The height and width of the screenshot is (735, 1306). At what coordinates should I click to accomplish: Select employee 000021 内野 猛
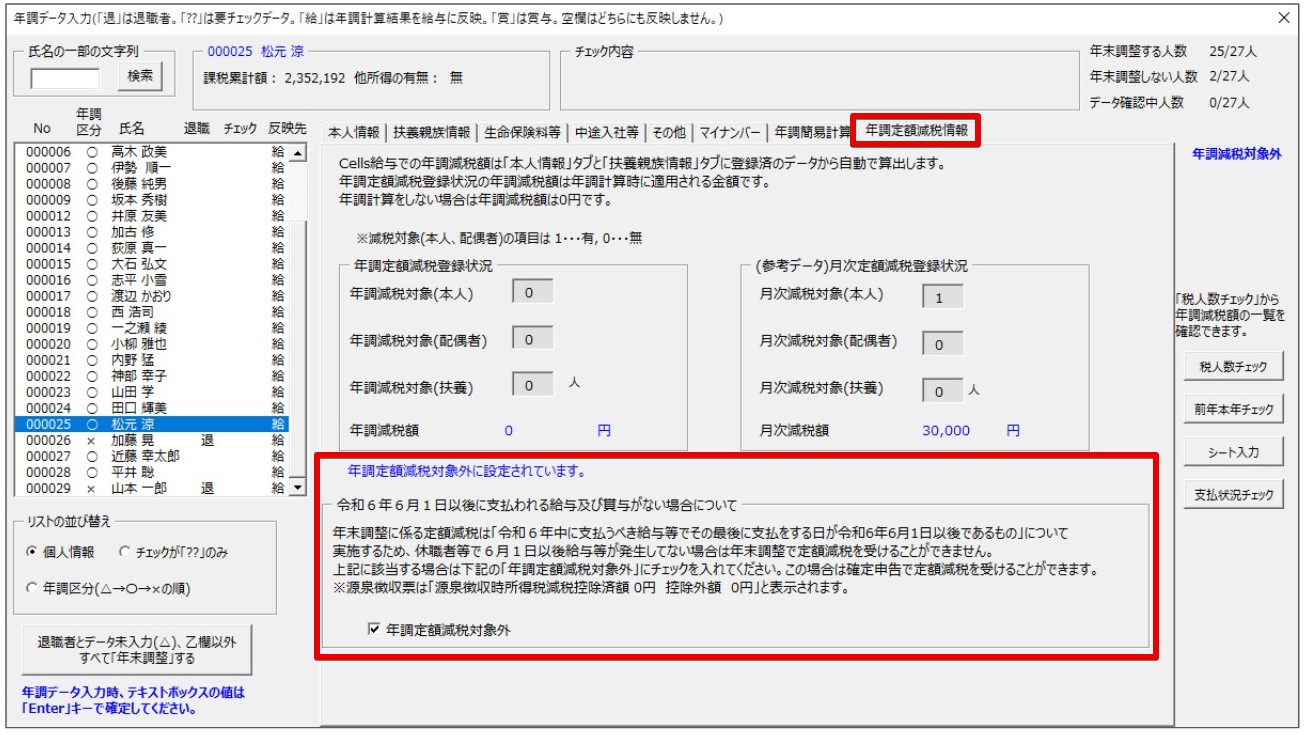tap(152, 360)
